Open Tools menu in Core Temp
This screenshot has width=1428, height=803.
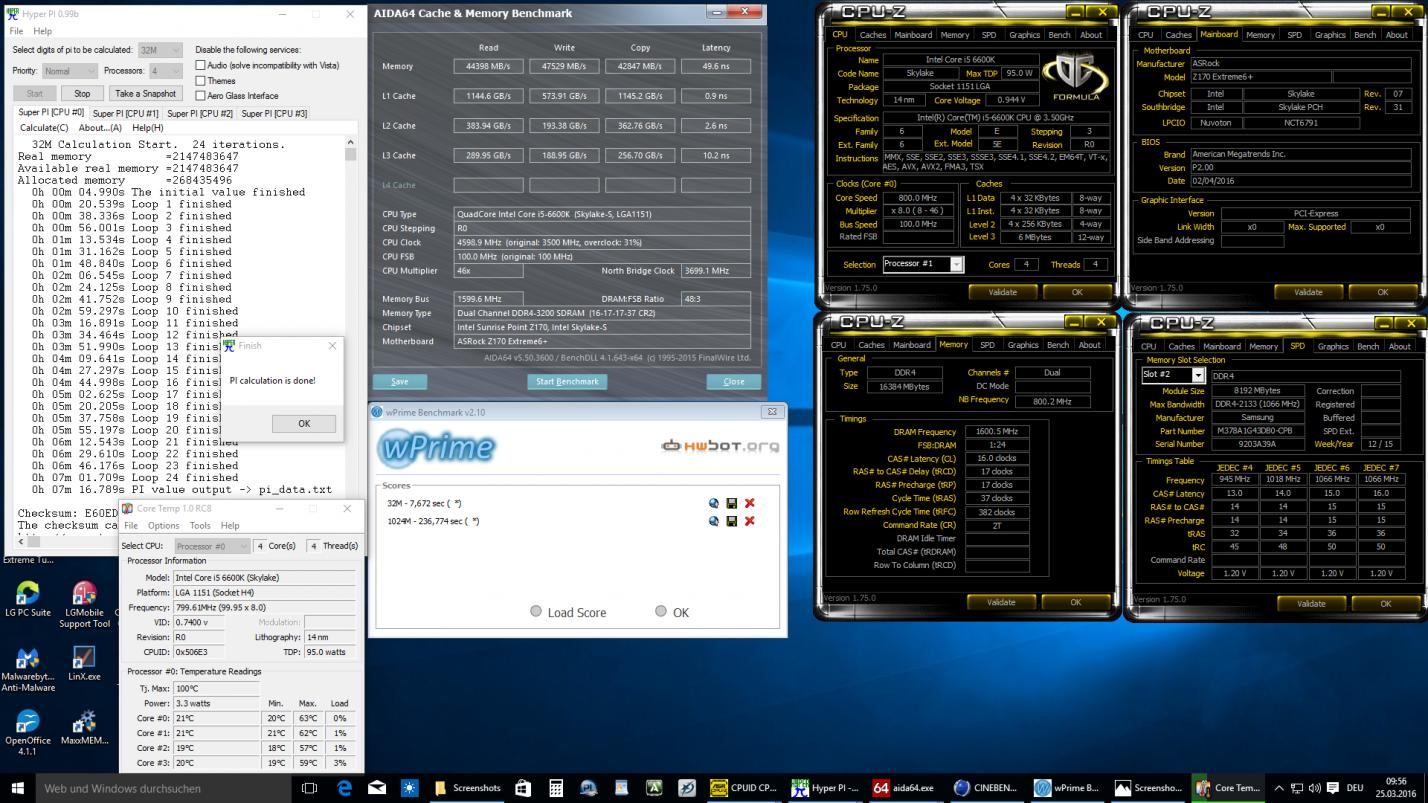pos(200,525)
